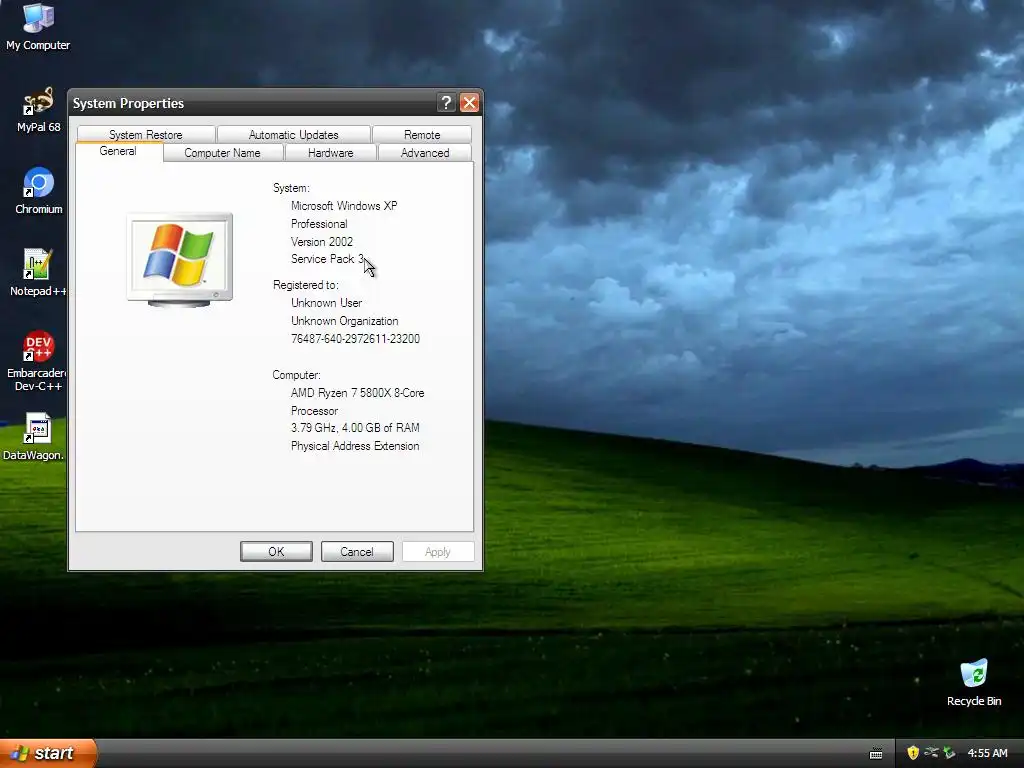Viewport: 1024px width, 768px height.
Task: Select the Recycle Bin icon
Action: click(974, 682)
